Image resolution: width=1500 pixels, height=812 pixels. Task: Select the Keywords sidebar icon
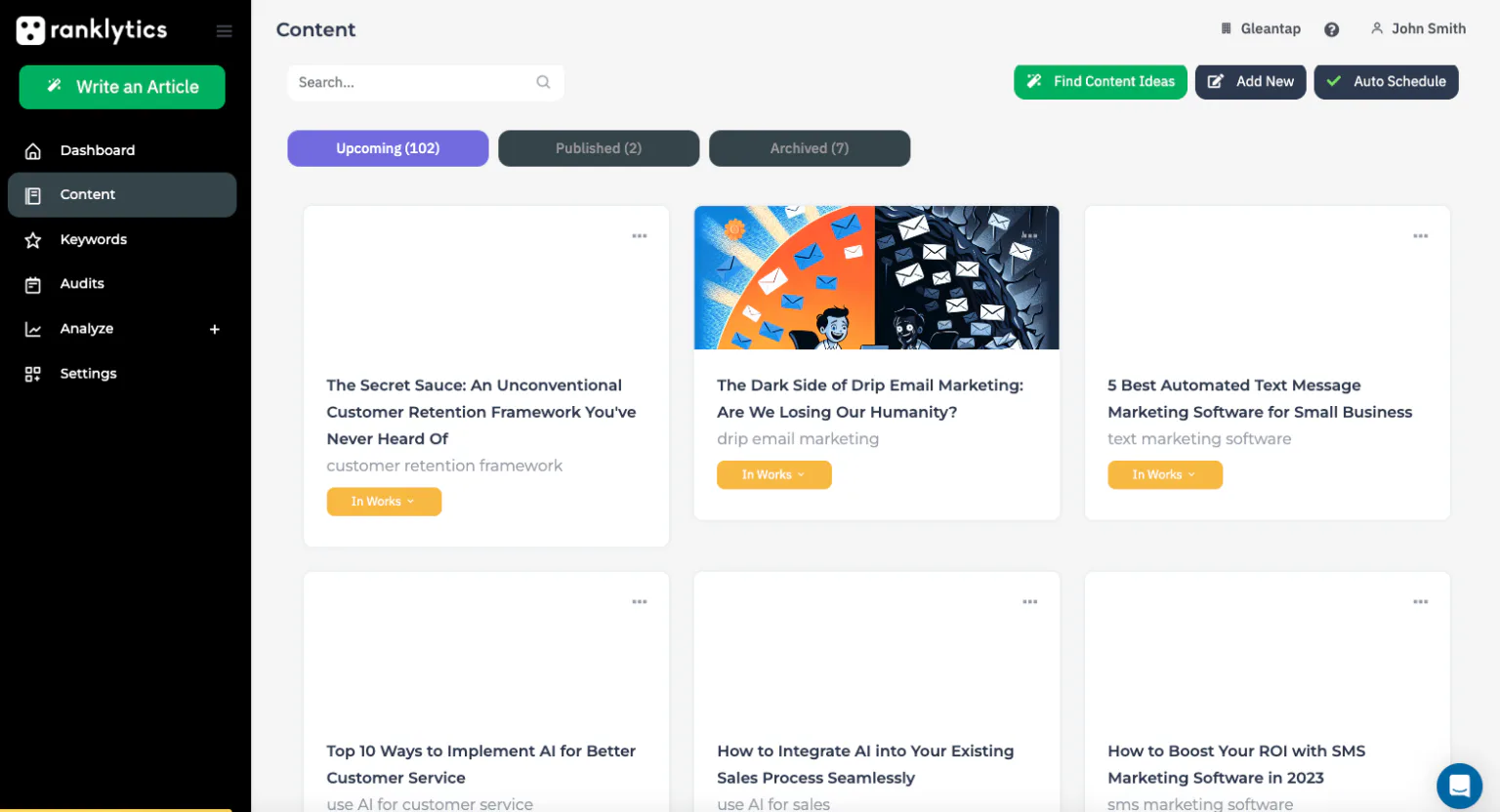tap(32, 239)
